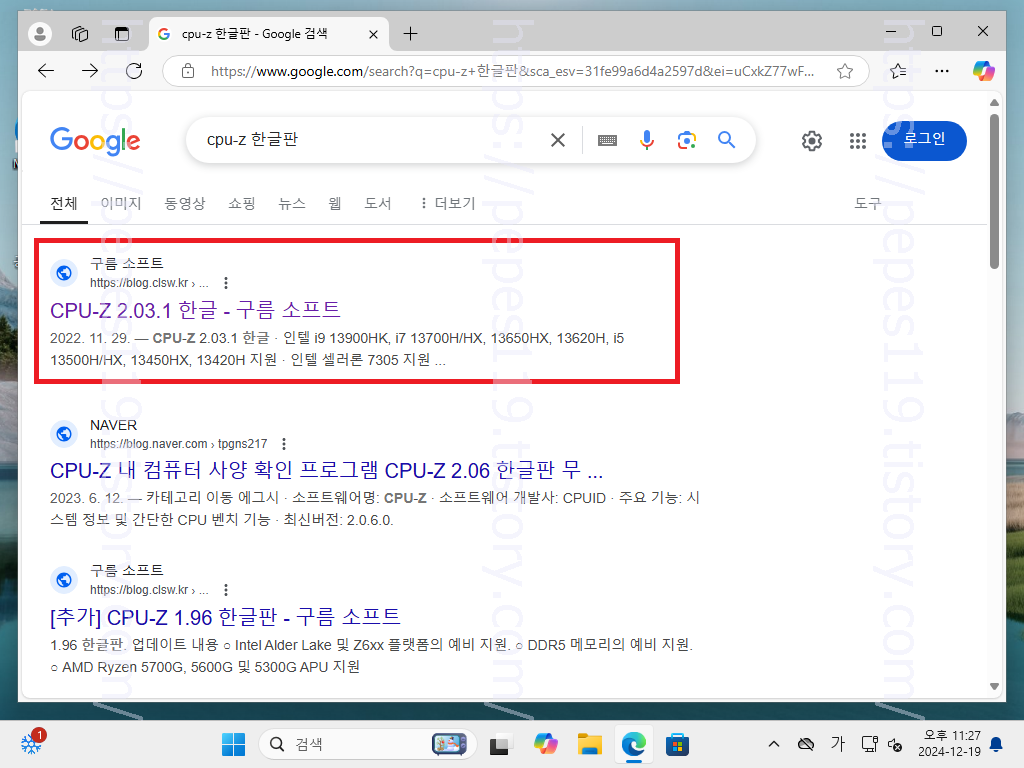This screenshot has width=1024, height=768.
Task: Launch Copilot from the taskbar
Action: (545, 744)
